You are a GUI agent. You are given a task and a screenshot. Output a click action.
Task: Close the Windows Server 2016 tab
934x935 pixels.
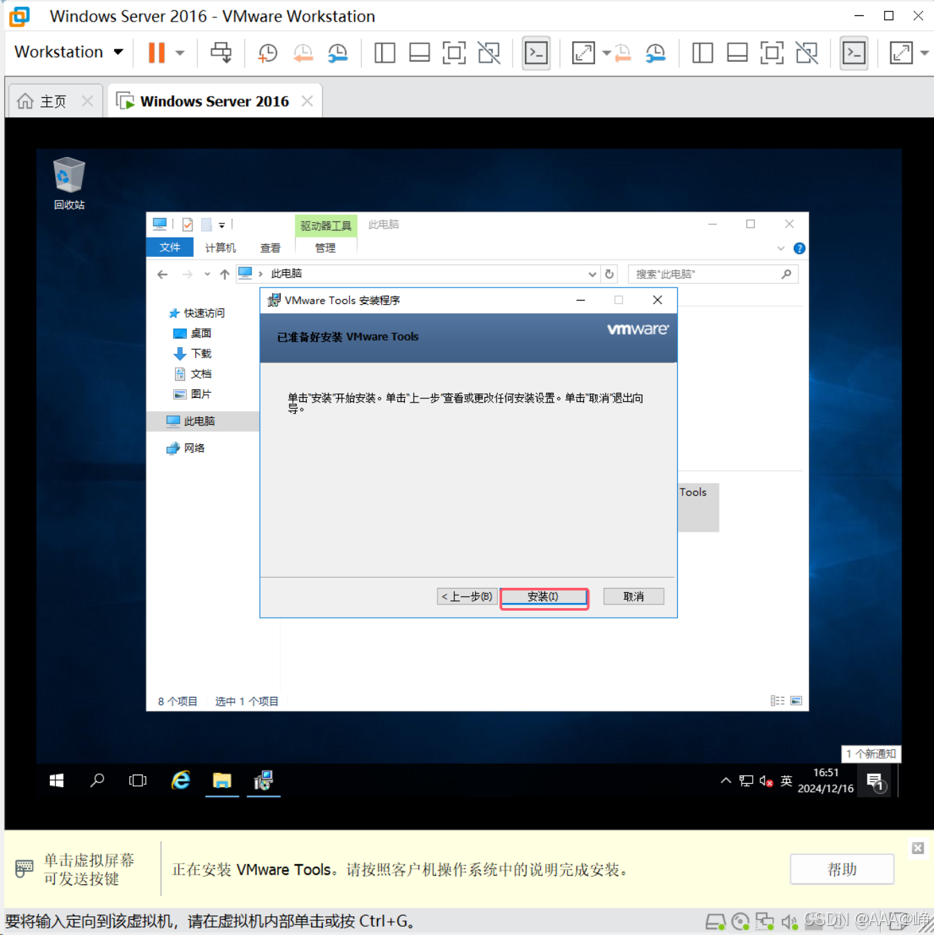click(x=307, y=101)
